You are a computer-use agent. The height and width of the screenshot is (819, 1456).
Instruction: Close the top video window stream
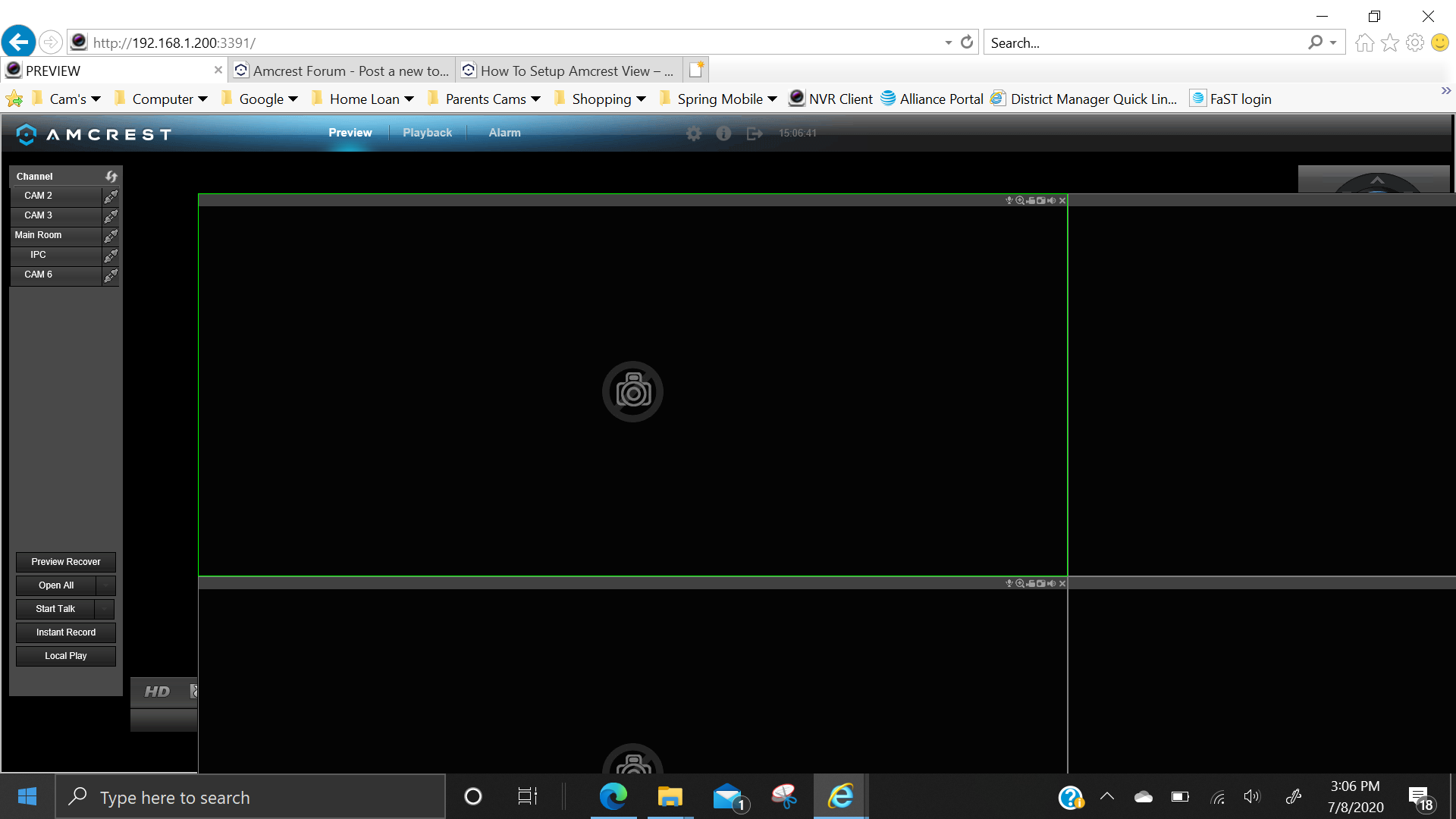pos(1062,200)
